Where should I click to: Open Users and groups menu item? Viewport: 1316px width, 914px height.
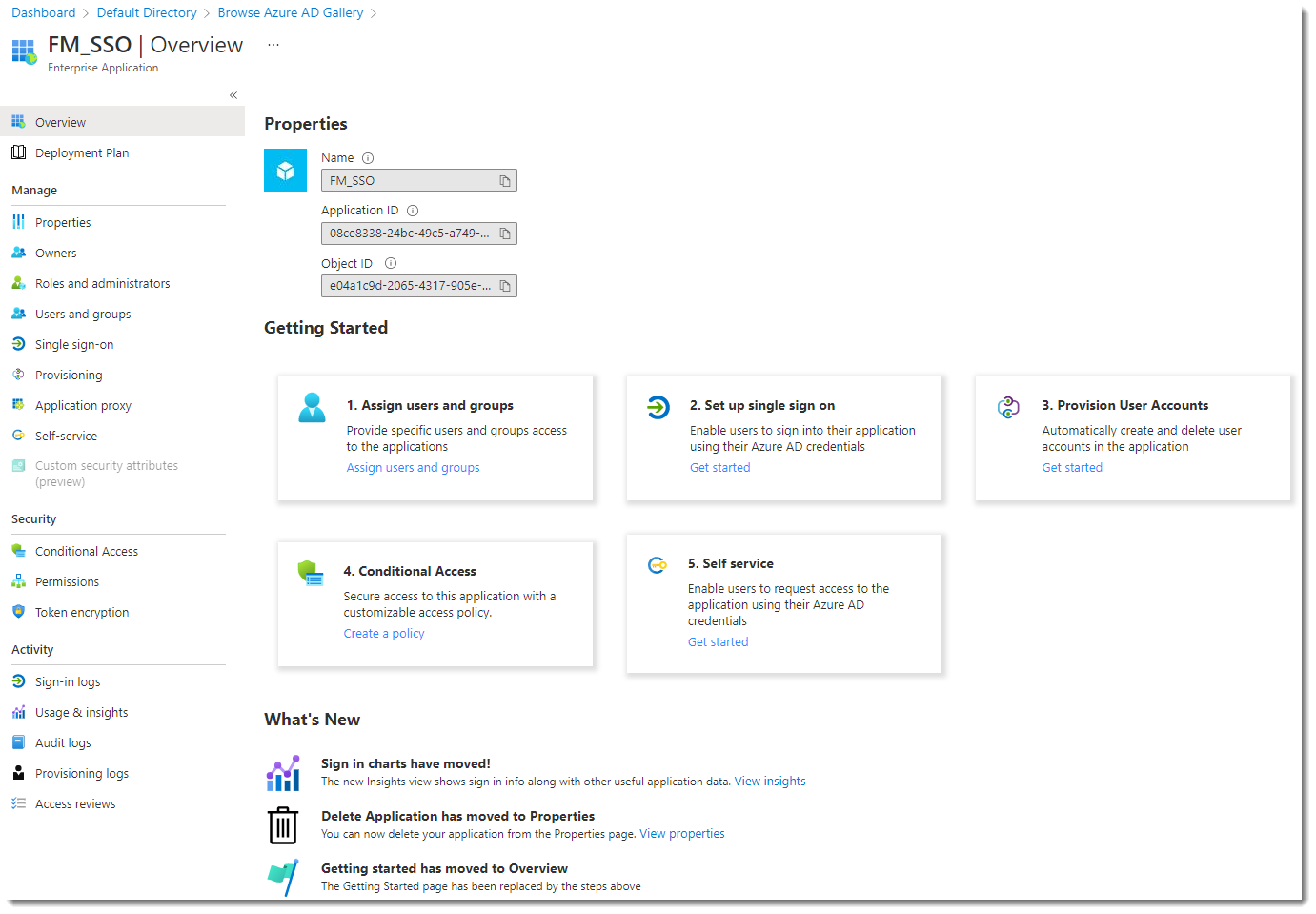coord(83,315)
